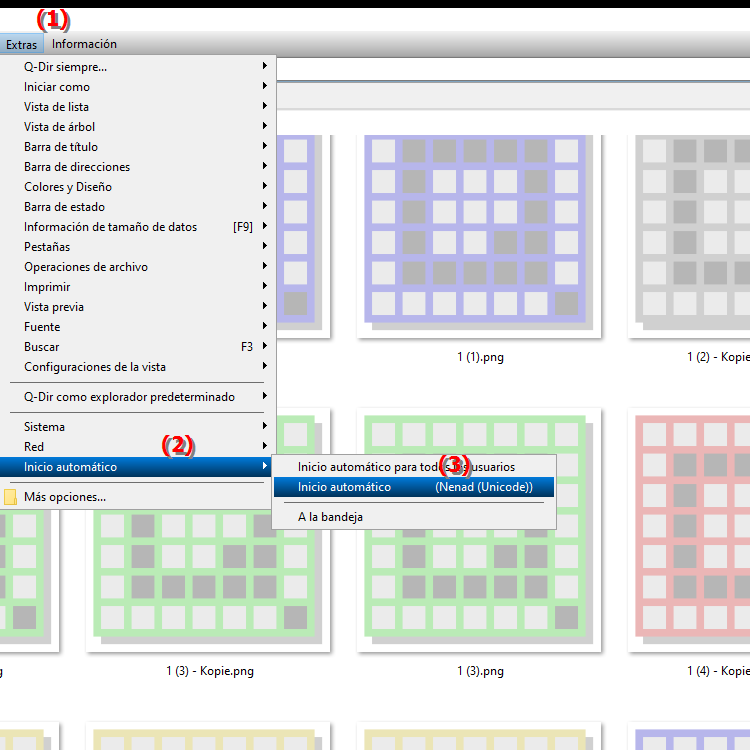750x750 pixels.
Task: Select A la bandeja option
Action: 414,517
